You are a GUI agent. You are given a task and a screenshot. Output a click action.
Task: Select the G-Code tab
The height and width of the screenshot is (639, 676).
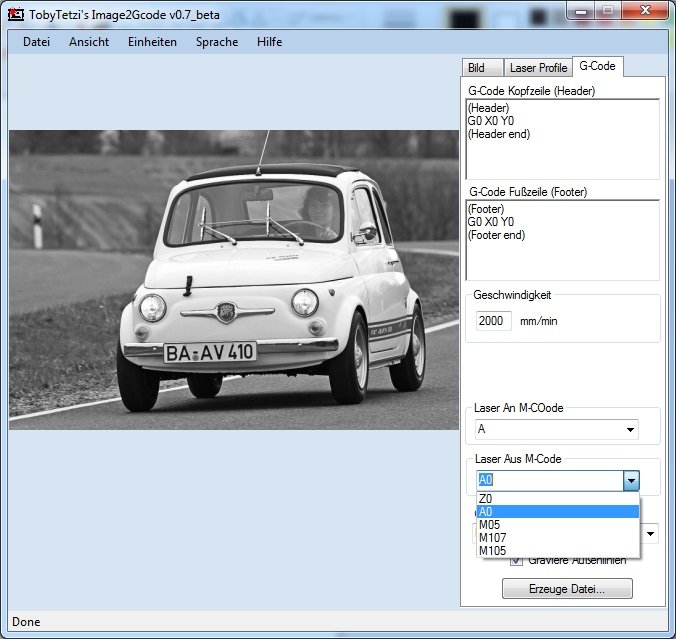pyautogui.click(x=596, y=67)
